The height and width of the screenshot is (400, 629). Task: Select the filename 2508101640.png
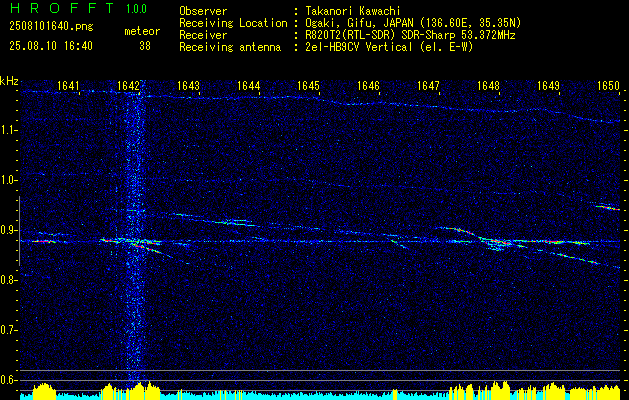tap(51, 27)
